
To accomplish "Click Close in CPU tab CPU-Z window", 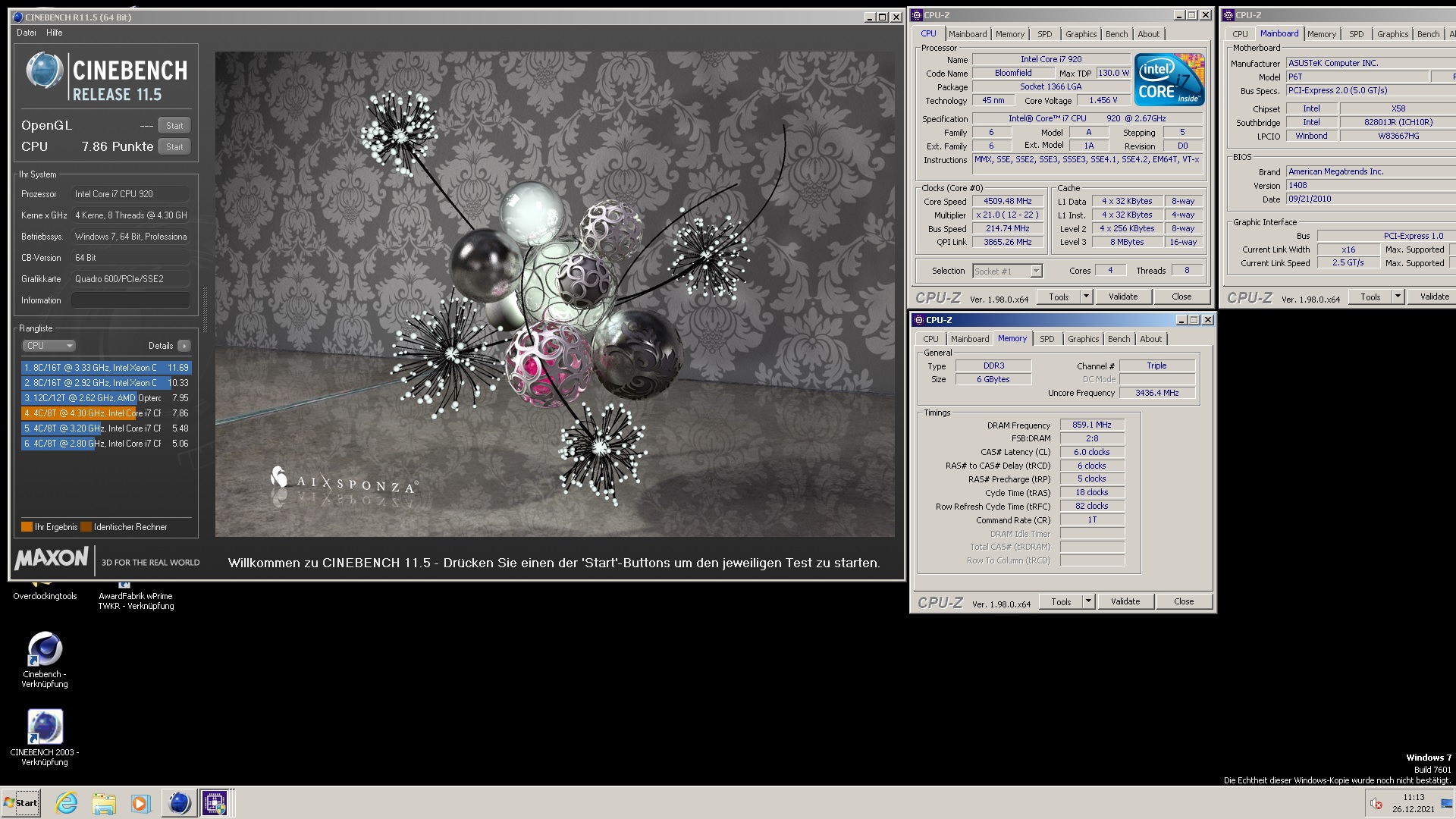I will 1181,297.
